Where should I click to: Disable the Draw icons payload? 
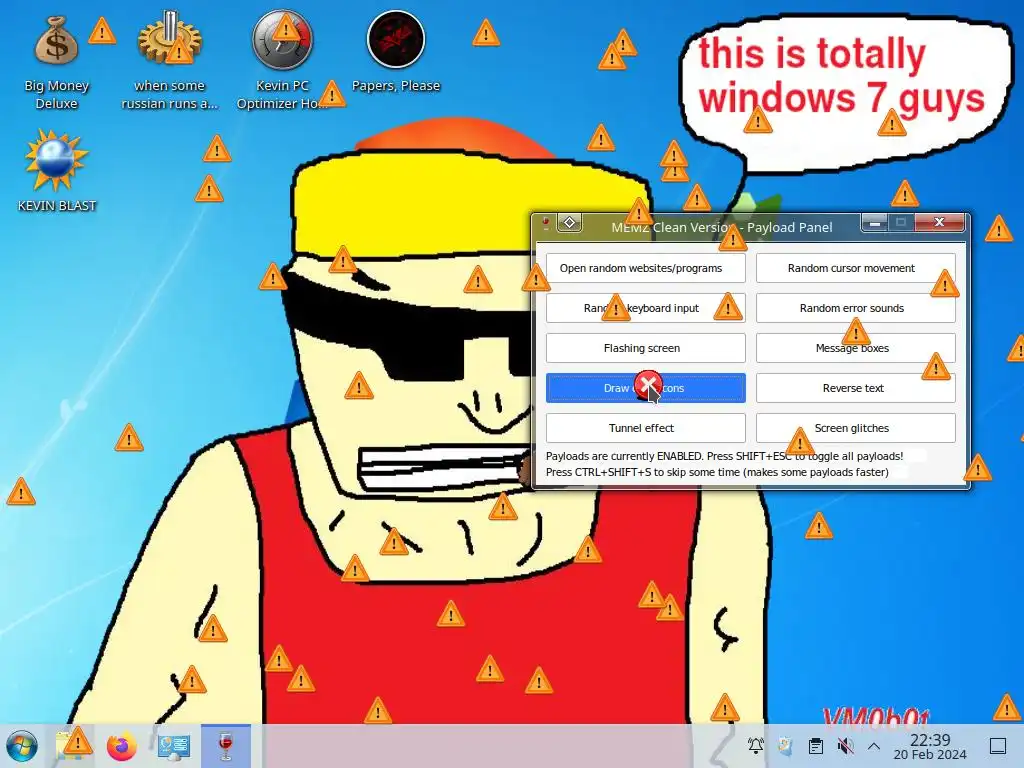point(645,388)
